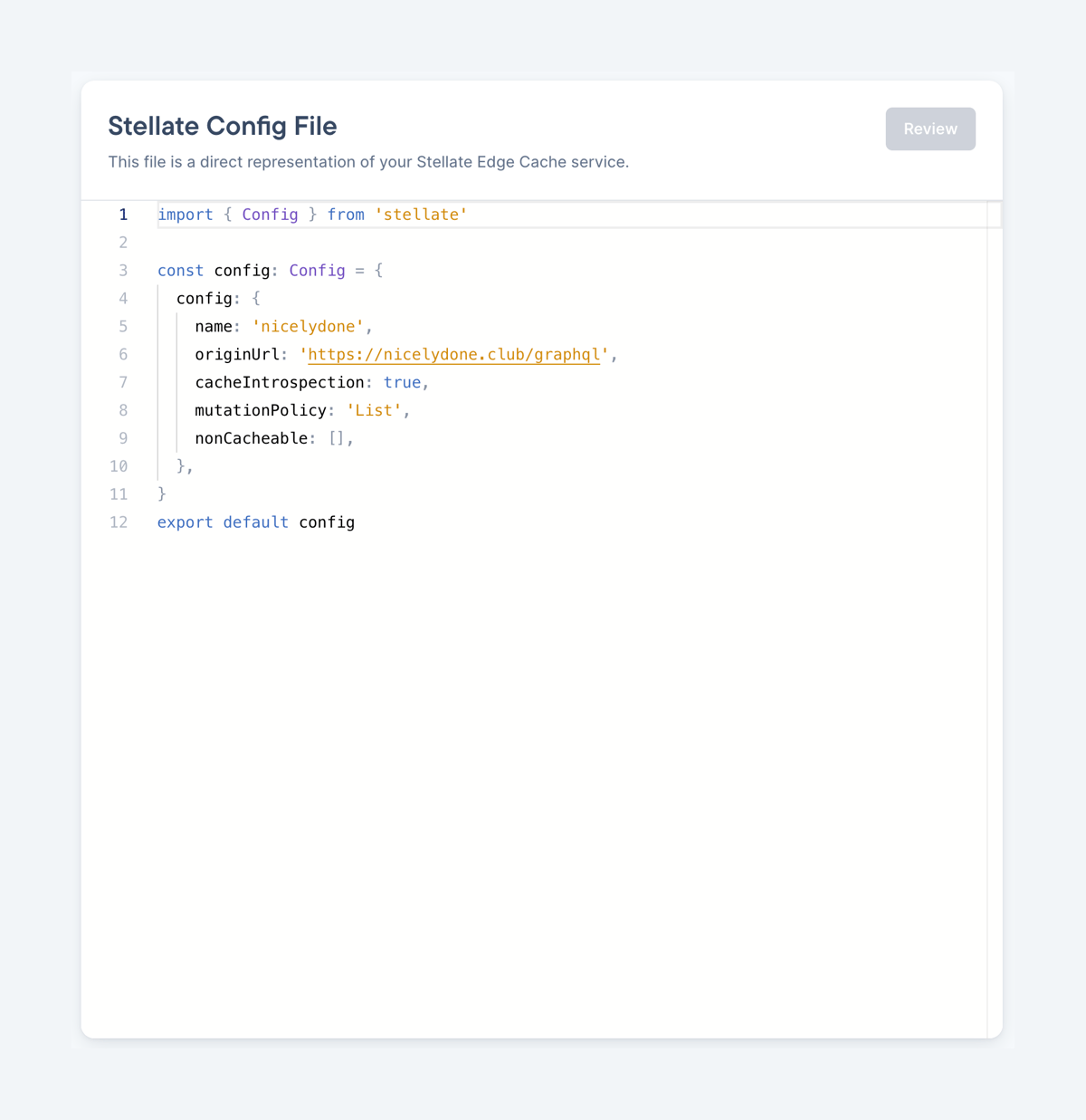Click the 'List' mutationPolicy value
Viewport: 1086px width, 1120px height.
click(373, 410)
